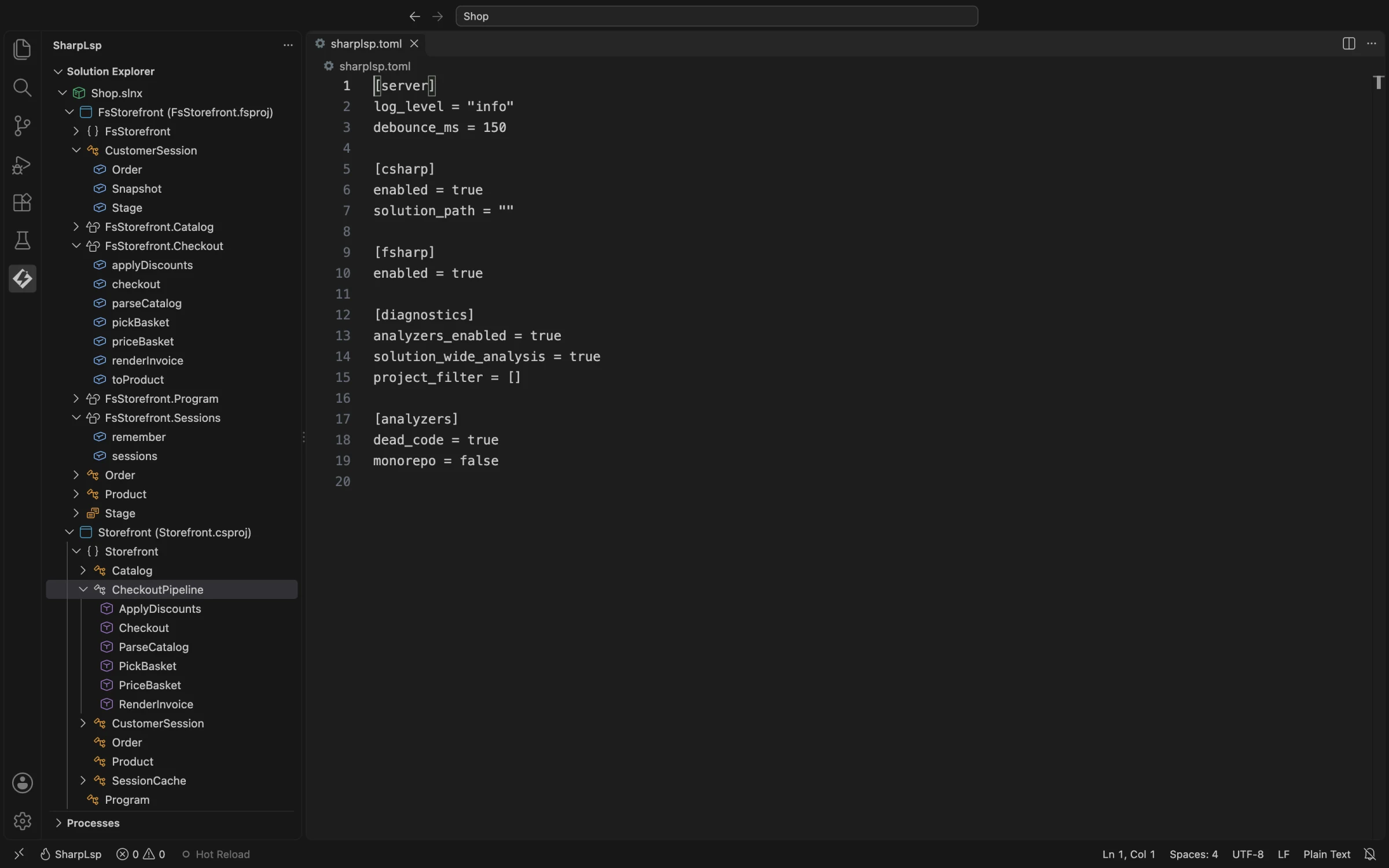Open Run and Debug view icon
Screen dimensions: 1389x868
click(22, 164)
